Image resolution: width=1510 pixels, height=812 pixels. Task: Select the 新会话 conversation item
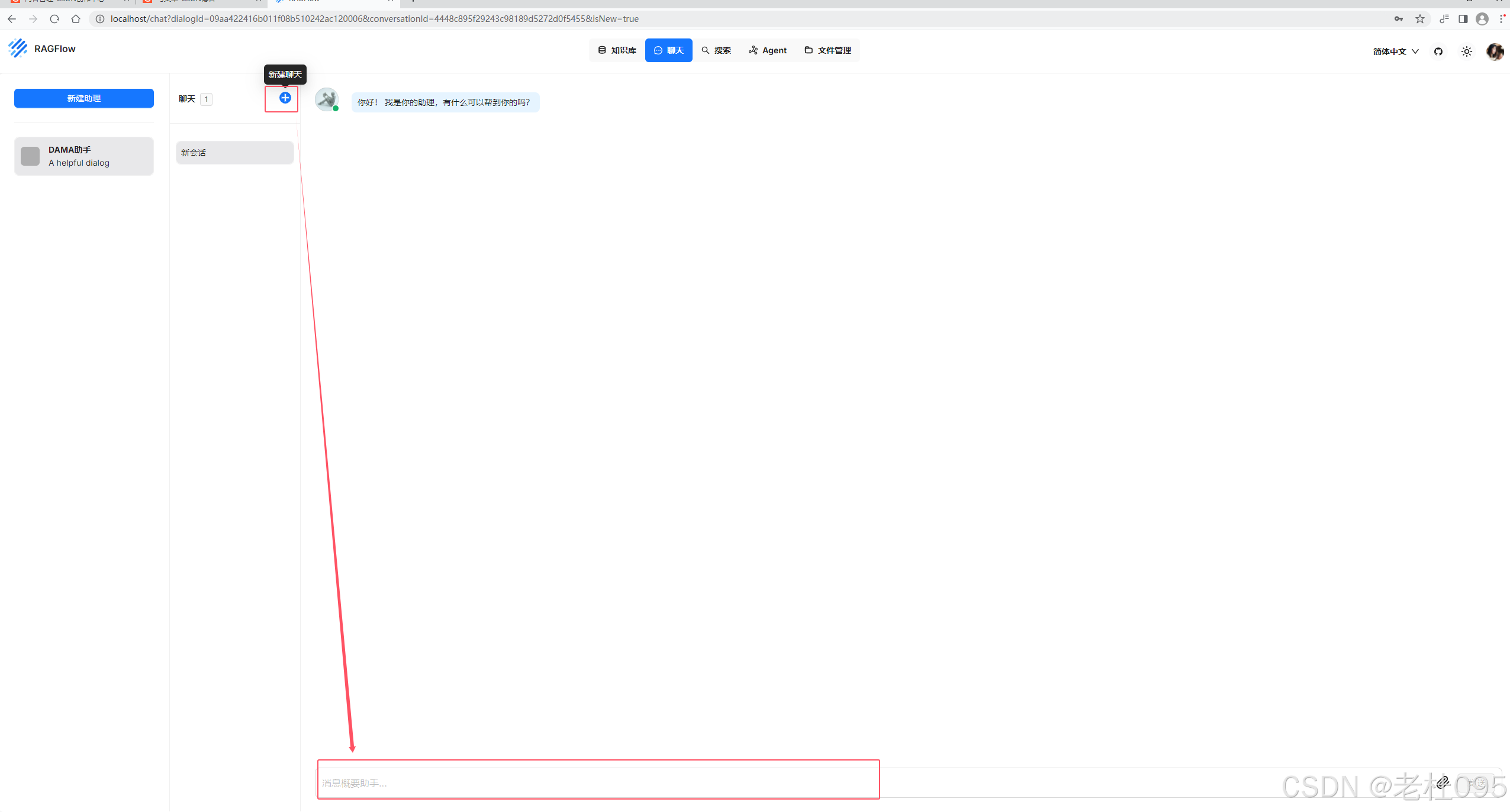click(234, 153)
